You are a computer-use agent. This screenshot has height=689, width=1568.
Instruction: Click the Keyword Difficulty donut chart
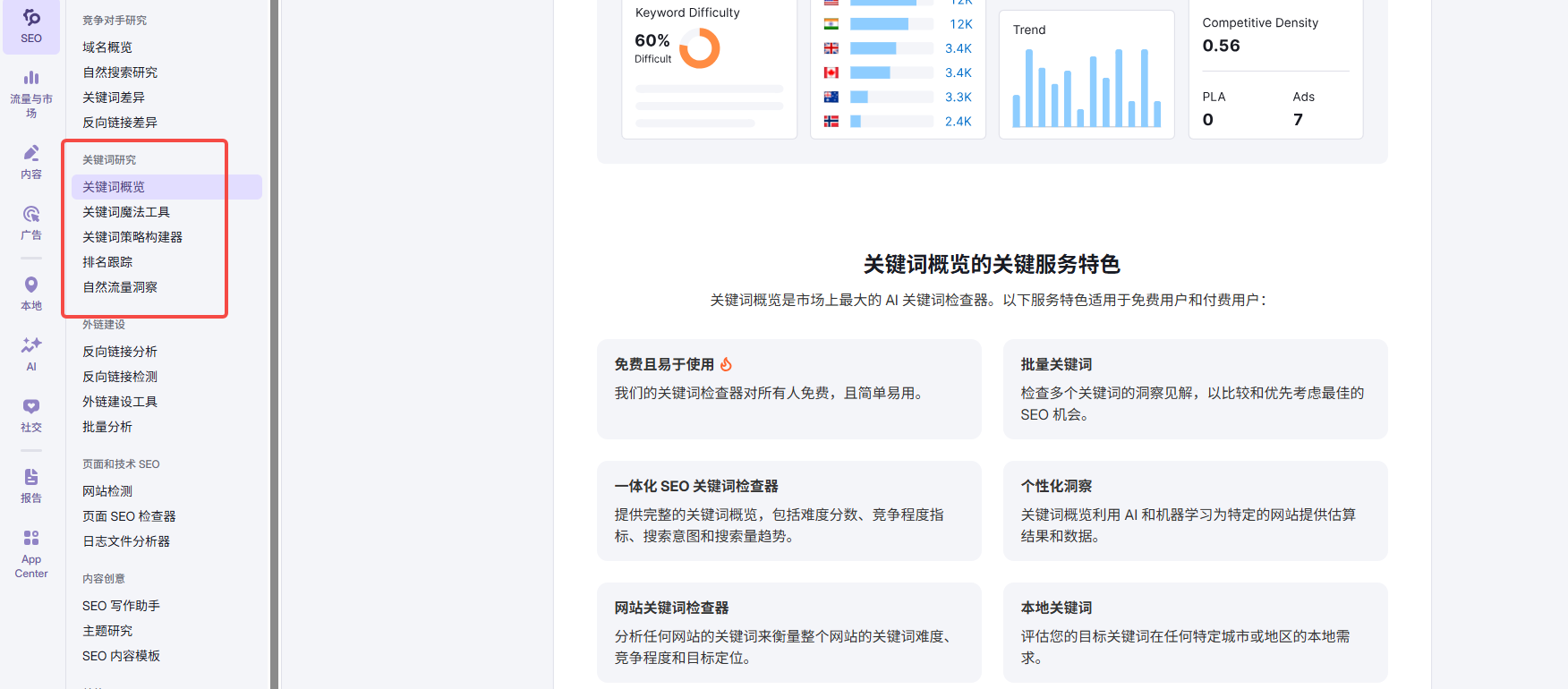click(700, 48)
